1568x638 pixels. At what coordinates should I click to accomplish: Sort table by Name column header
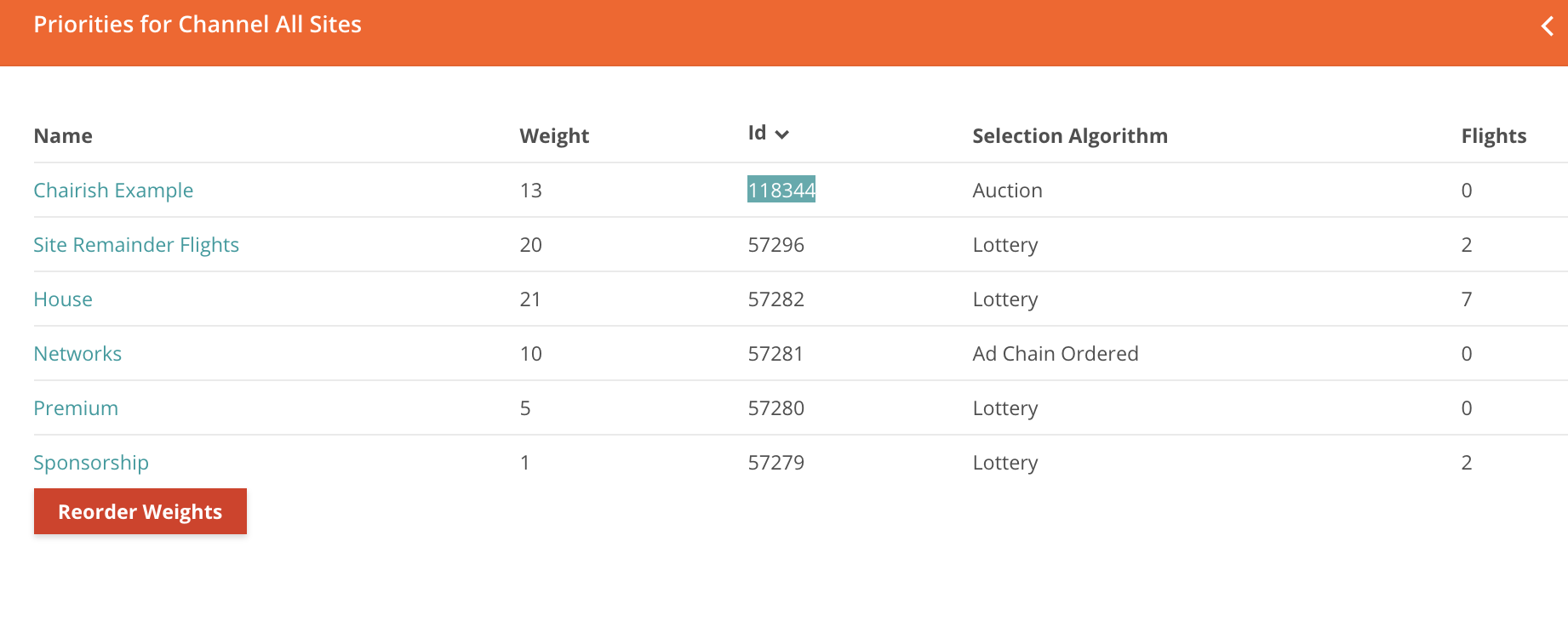tap(63, 136)
